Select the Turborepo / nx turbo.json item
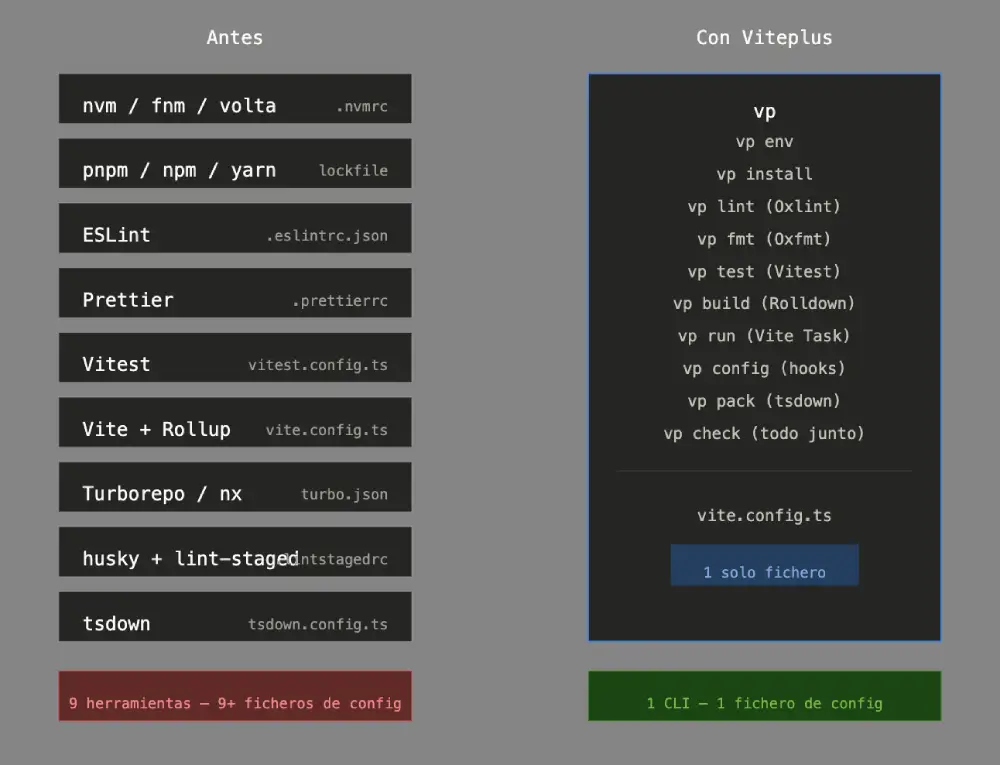The width and height of the screenshot is (1000, 765). [x=234, y=487]
